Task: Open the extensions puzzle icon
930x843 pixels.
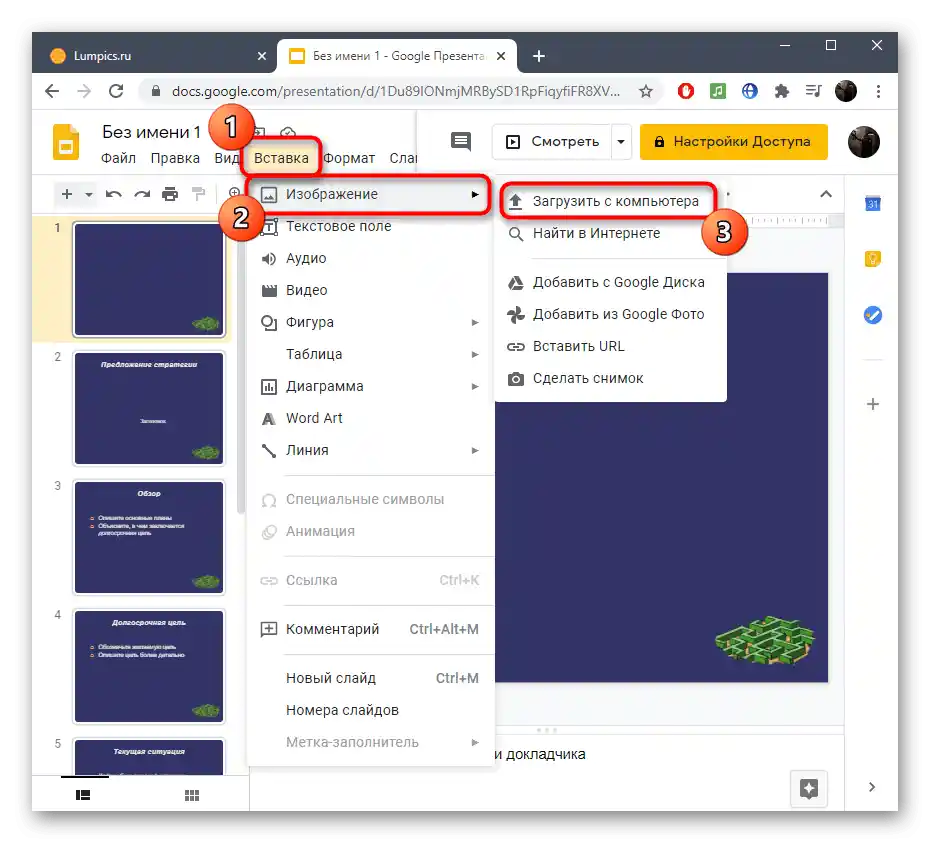Action: point(782,91)
